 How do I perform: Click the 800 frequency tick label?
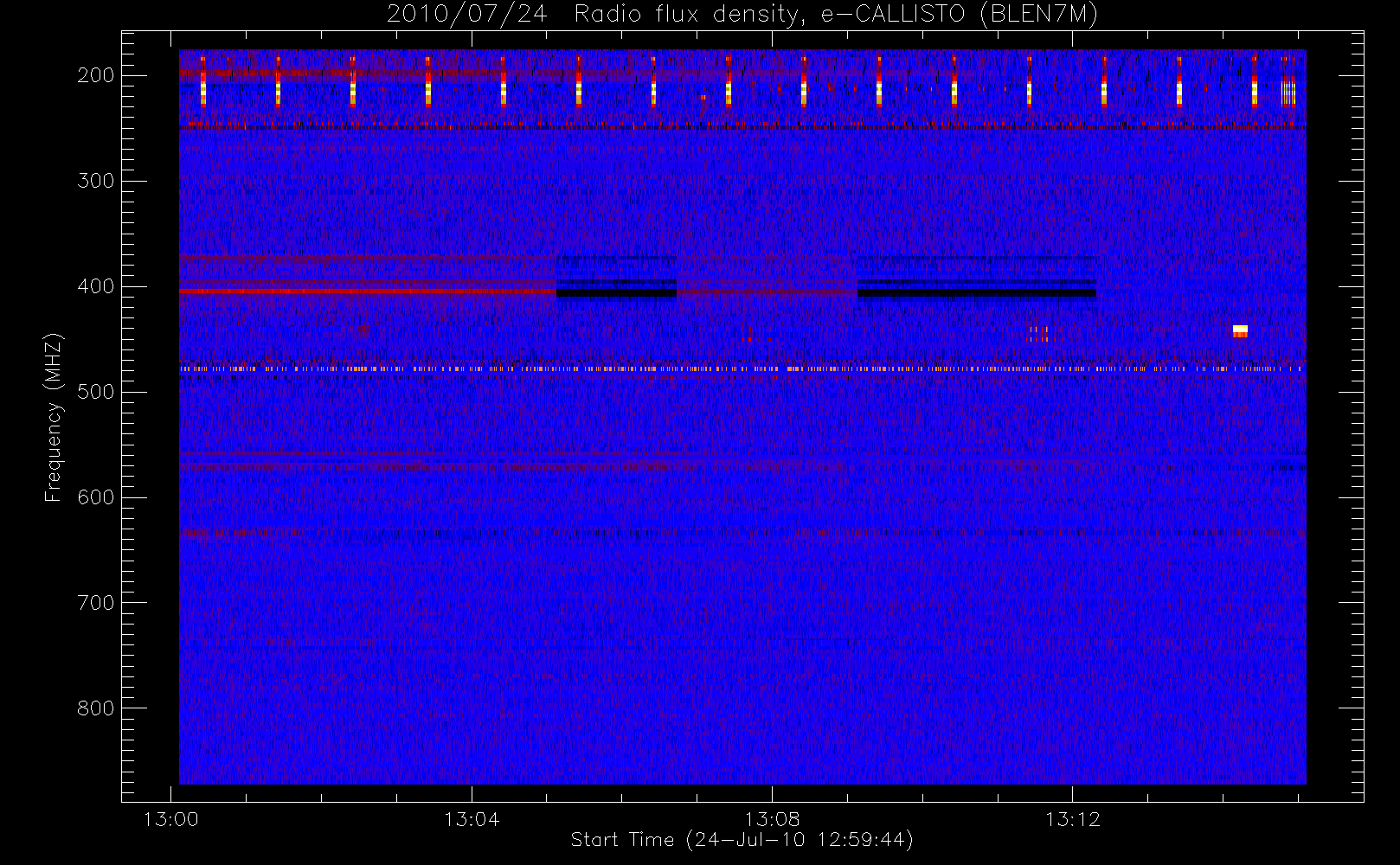[x=96, y=708]
